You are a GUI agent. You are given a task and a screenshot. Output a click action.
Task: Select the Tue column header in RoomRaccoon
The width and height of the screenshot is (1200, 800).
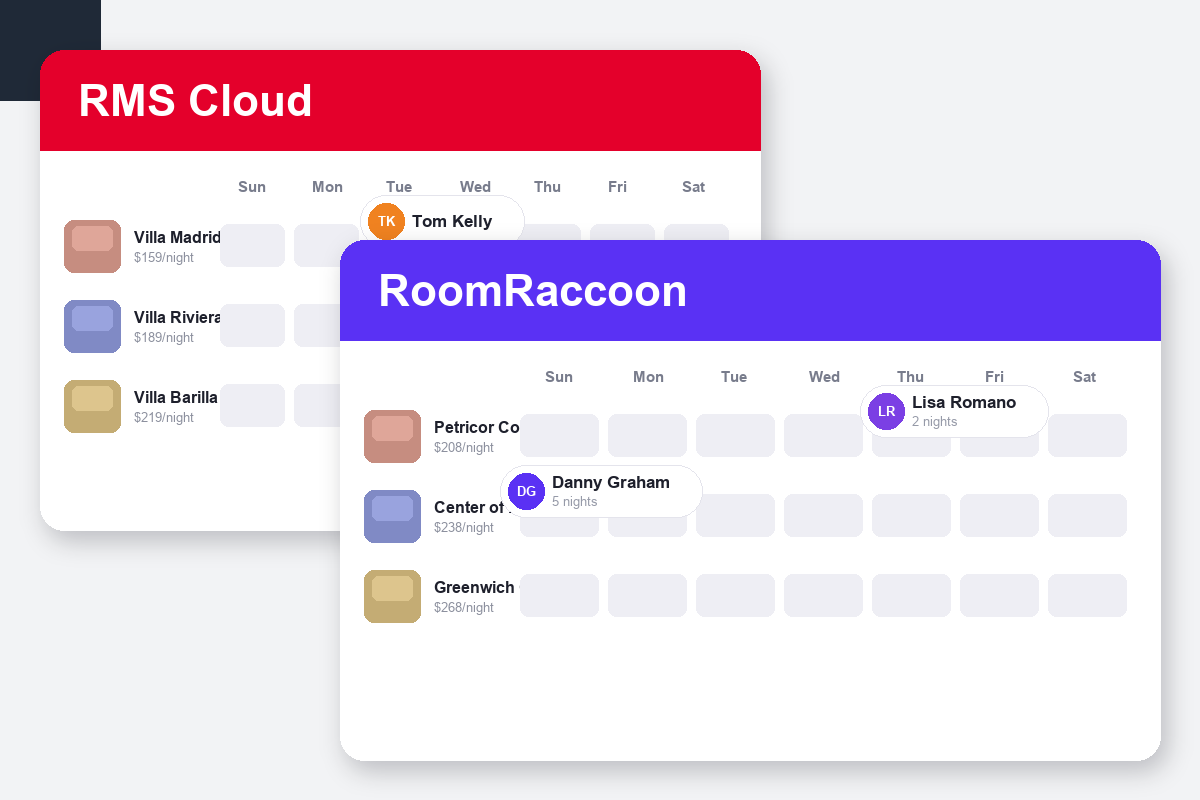click(x=734, y=377)
